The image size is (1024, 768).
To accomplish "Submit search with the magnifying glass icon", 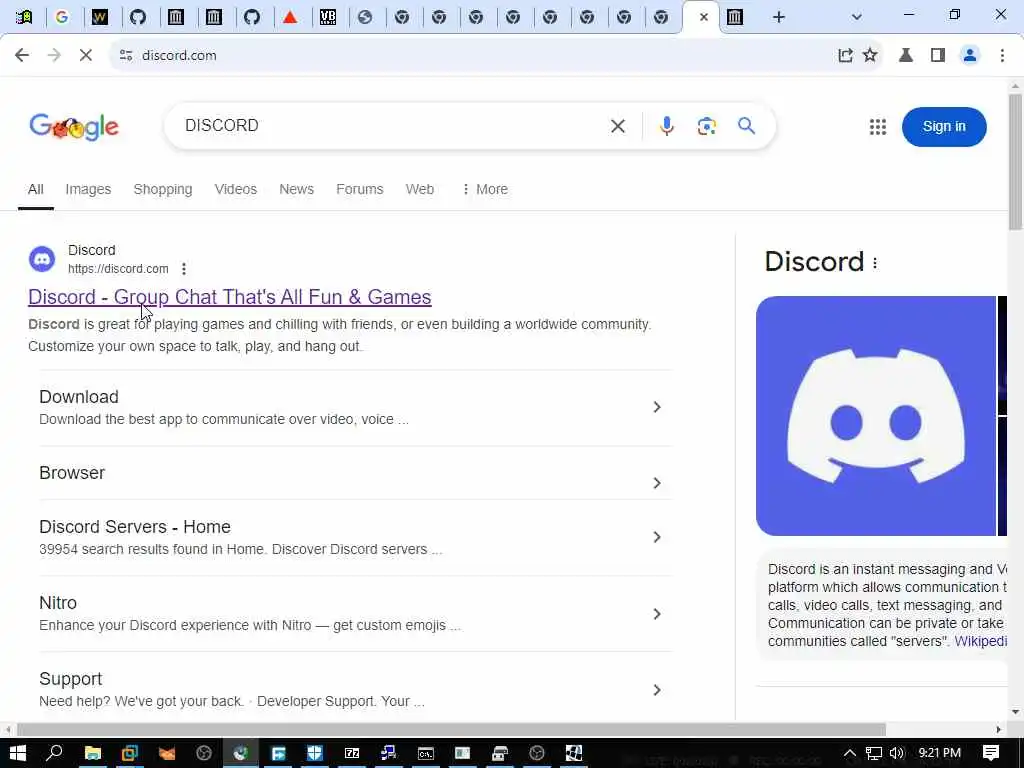I will click(x=746, y=125).
